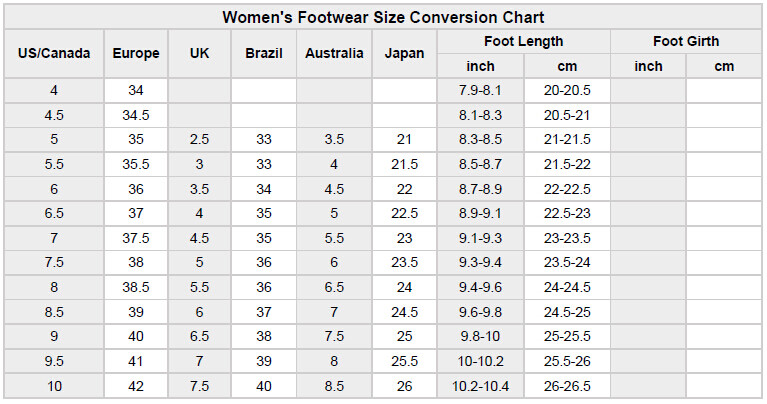Select the US/Canada size 9.5 cell
The width and height of the screenshot is (767, 404).
pyautogui.click(x=54, y=362)
